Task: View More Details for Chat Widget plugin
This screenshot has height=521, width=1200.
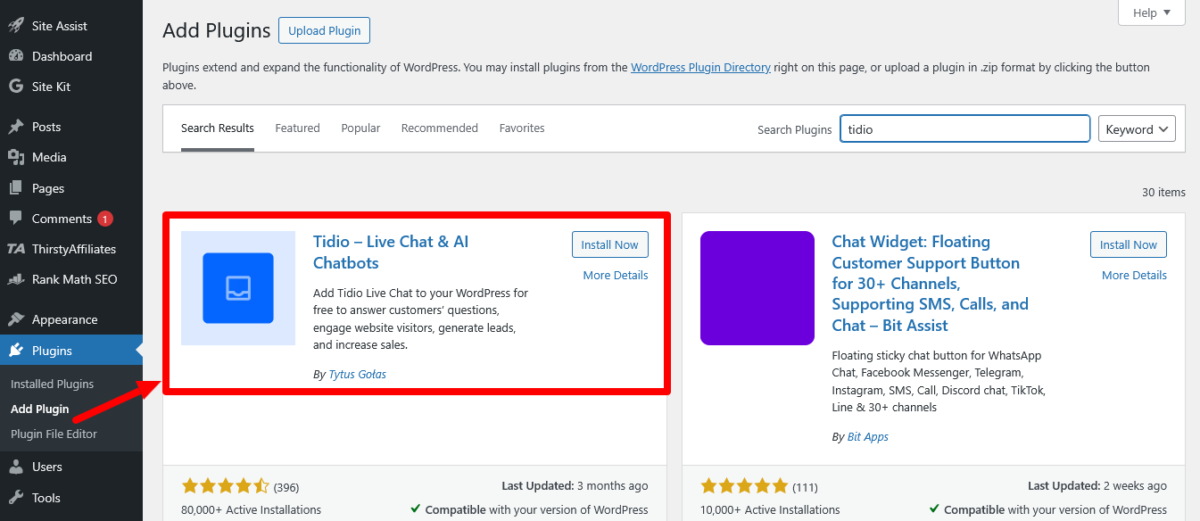Action: point(1134,275)
